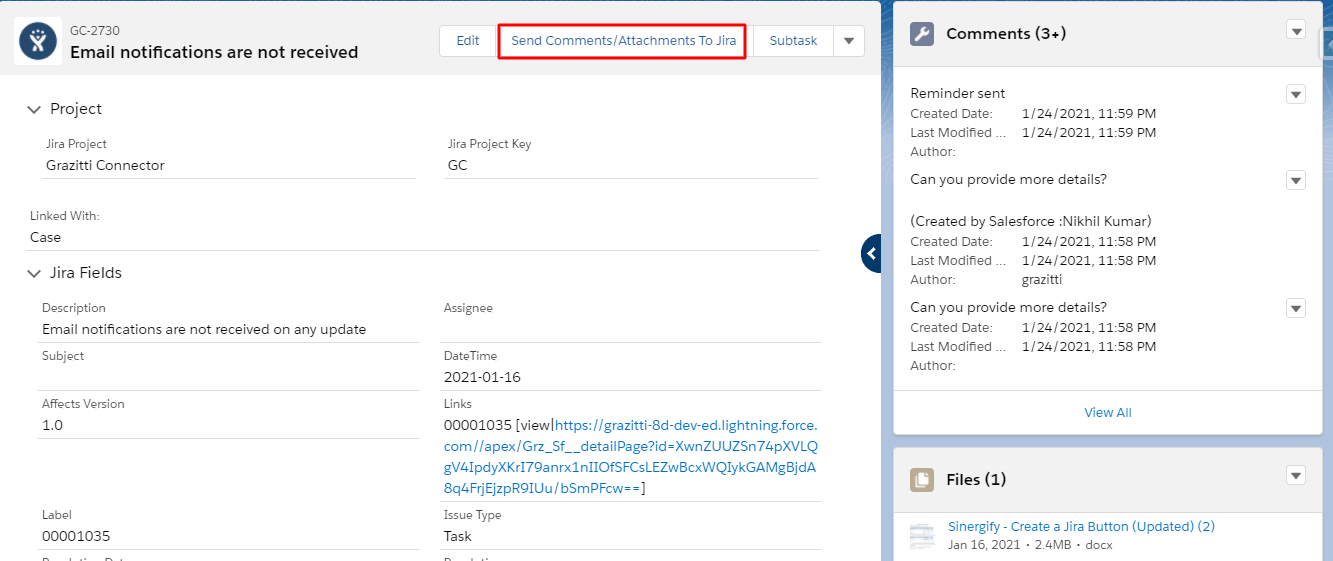
Task: Collapse the Project section
Action: (35, 109)
